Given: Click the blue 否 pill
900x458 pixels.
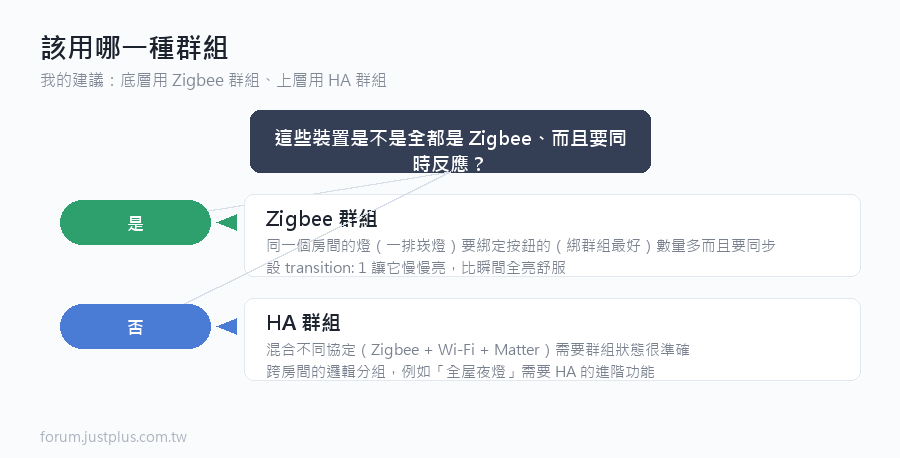Looking at the screenshot, I should [135, 327].
